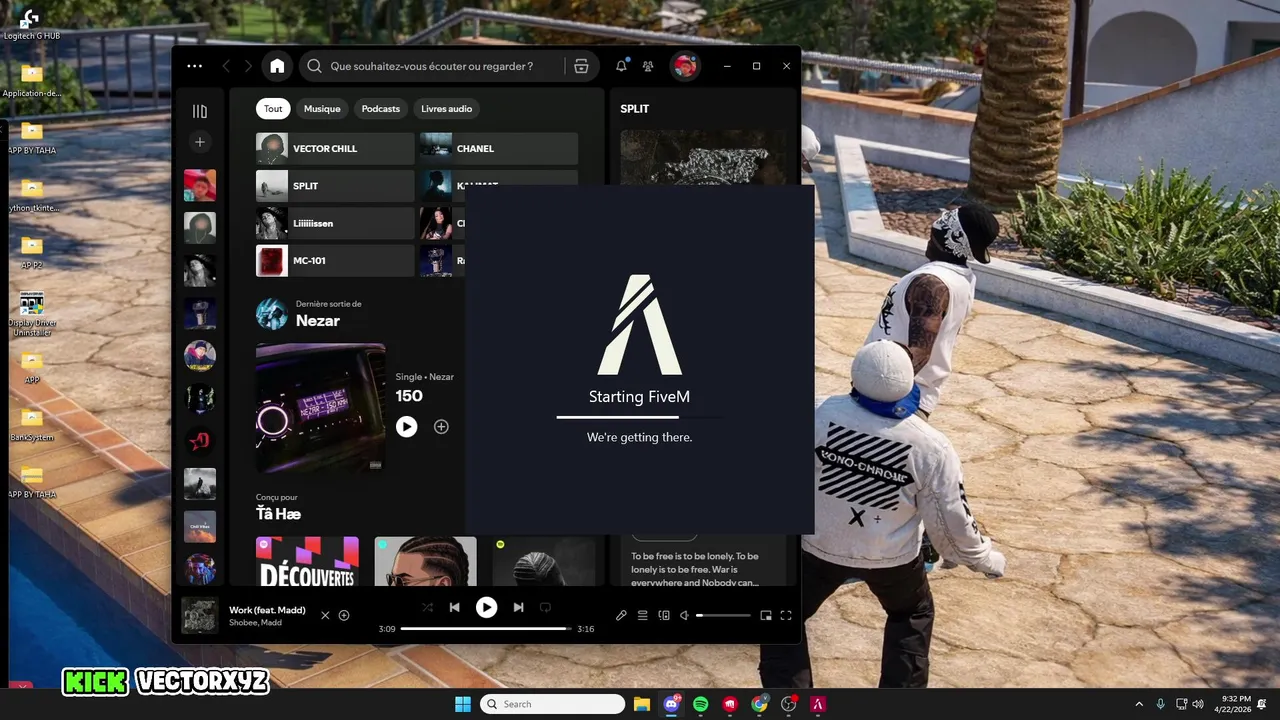Viewport: 1280px width, 720px height.
Task: Play the 150 single
Action: [406, 427]
